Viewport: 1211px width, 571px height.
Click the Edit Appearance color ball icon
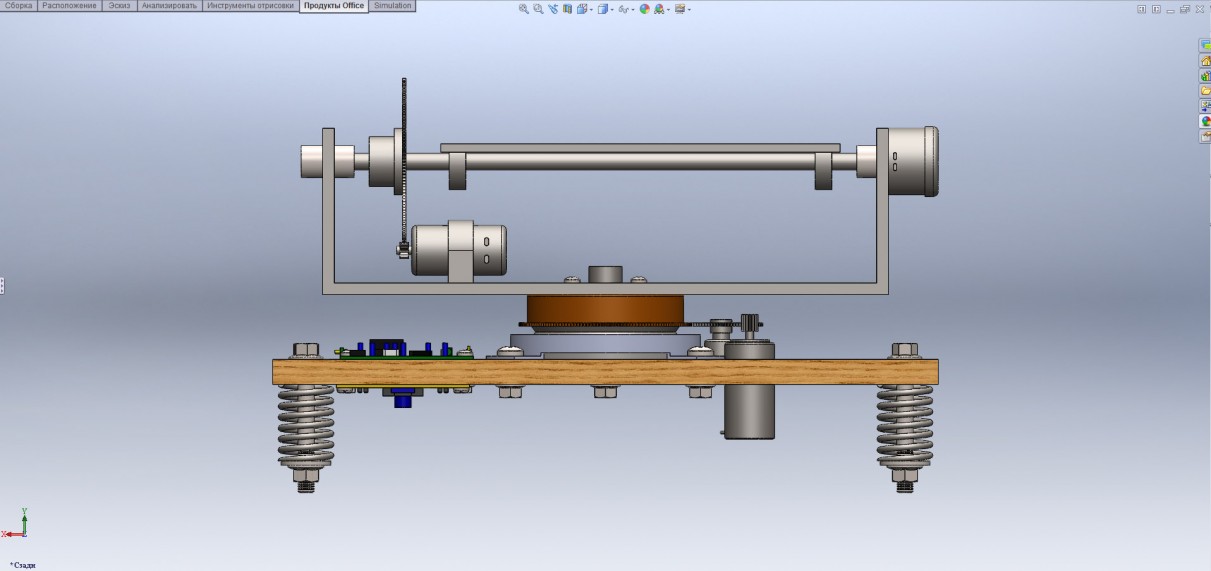(x=644, y=9)
